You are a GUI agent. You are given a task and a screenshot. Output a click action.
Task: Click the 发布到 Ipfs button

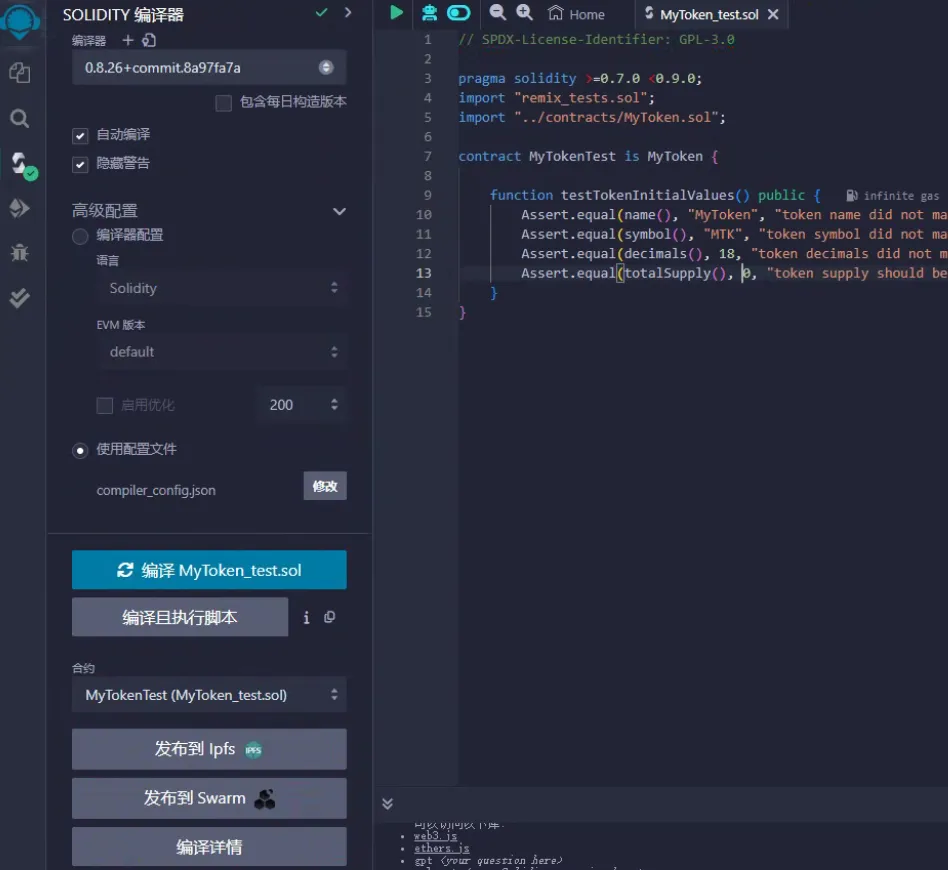[x=209, y=749]
